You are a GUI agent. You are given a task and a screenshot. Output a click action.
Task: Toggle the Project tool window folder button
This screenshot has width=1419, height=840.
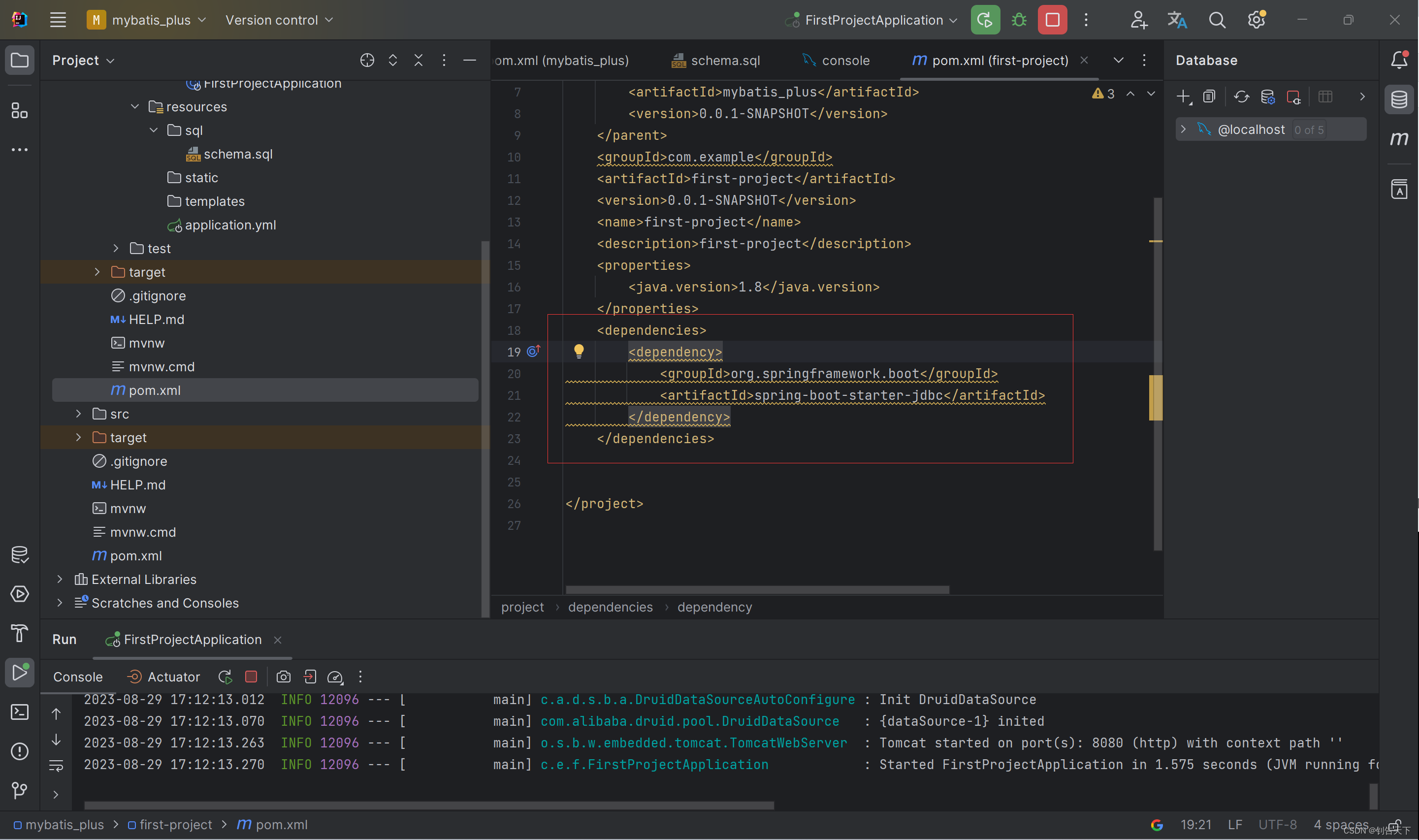coord(20,60)
